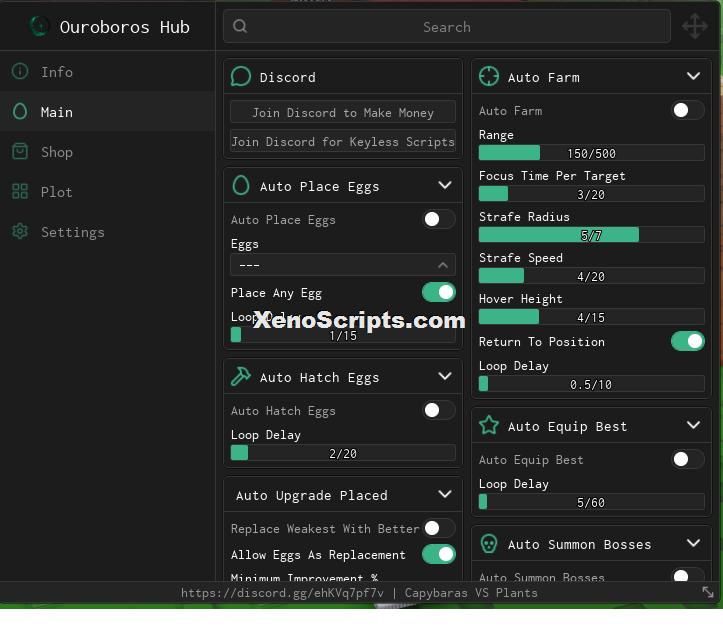Click the hammer icon in Auto Hatch Eggs header
Viewport: 723px width, 639px height.
[x=241, y=377]
